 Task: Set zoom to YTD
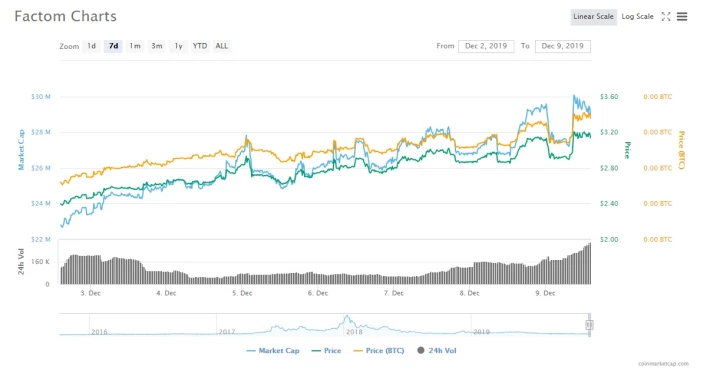point(200,46)
